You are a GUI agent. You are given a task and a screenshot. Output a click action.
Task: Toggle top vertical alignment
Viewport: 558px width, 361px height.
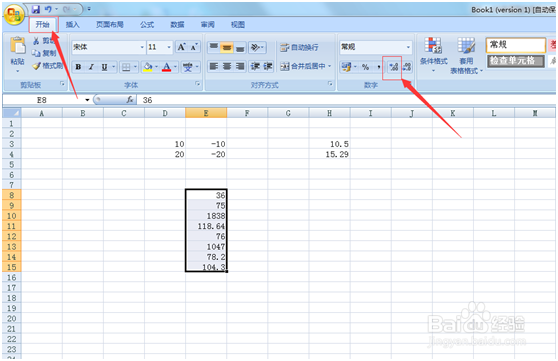tap(214, 47)
